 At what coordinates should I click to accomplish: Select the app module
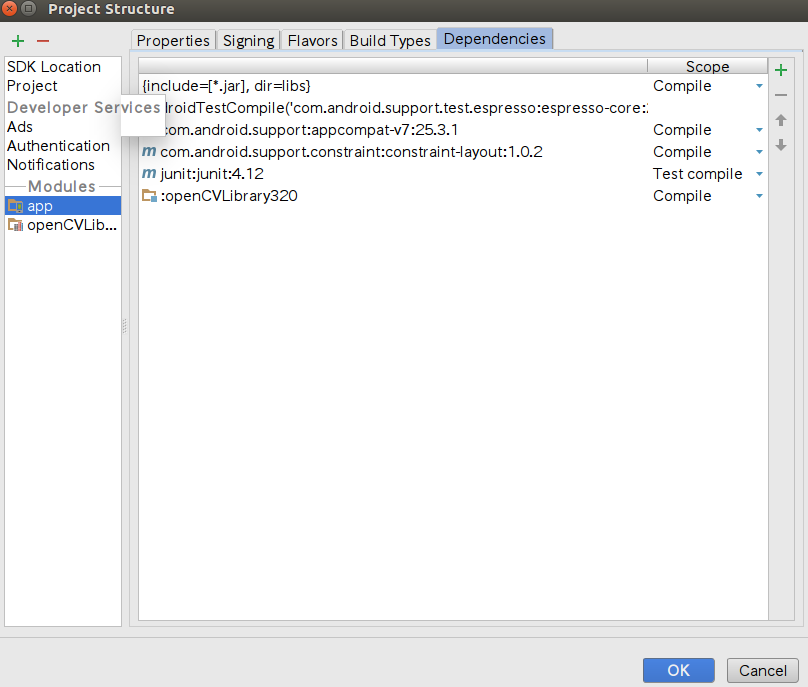[63, 206]
